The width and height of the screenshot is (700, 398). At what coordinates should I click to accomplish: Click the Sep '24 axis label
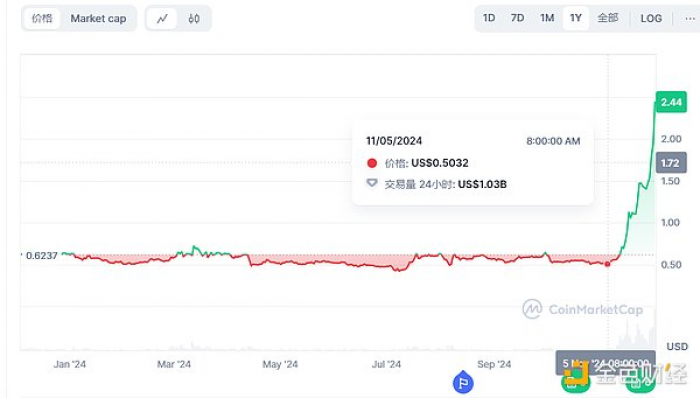pyautogui.click(x=494, y=364)
